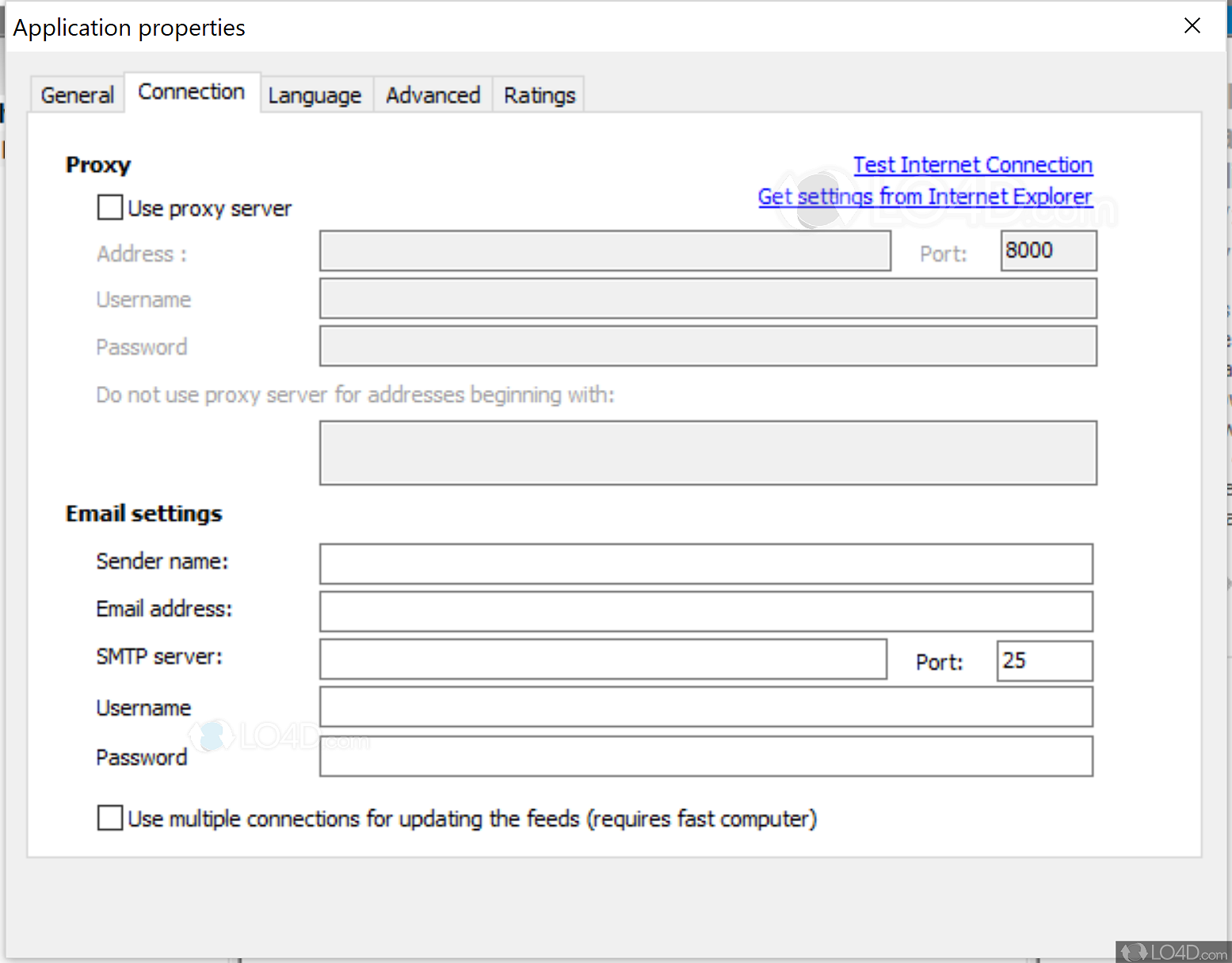Switch to the General tab
Image resolution: width=1232 pixels, height=963 pixels.
[x=76, y=94]
